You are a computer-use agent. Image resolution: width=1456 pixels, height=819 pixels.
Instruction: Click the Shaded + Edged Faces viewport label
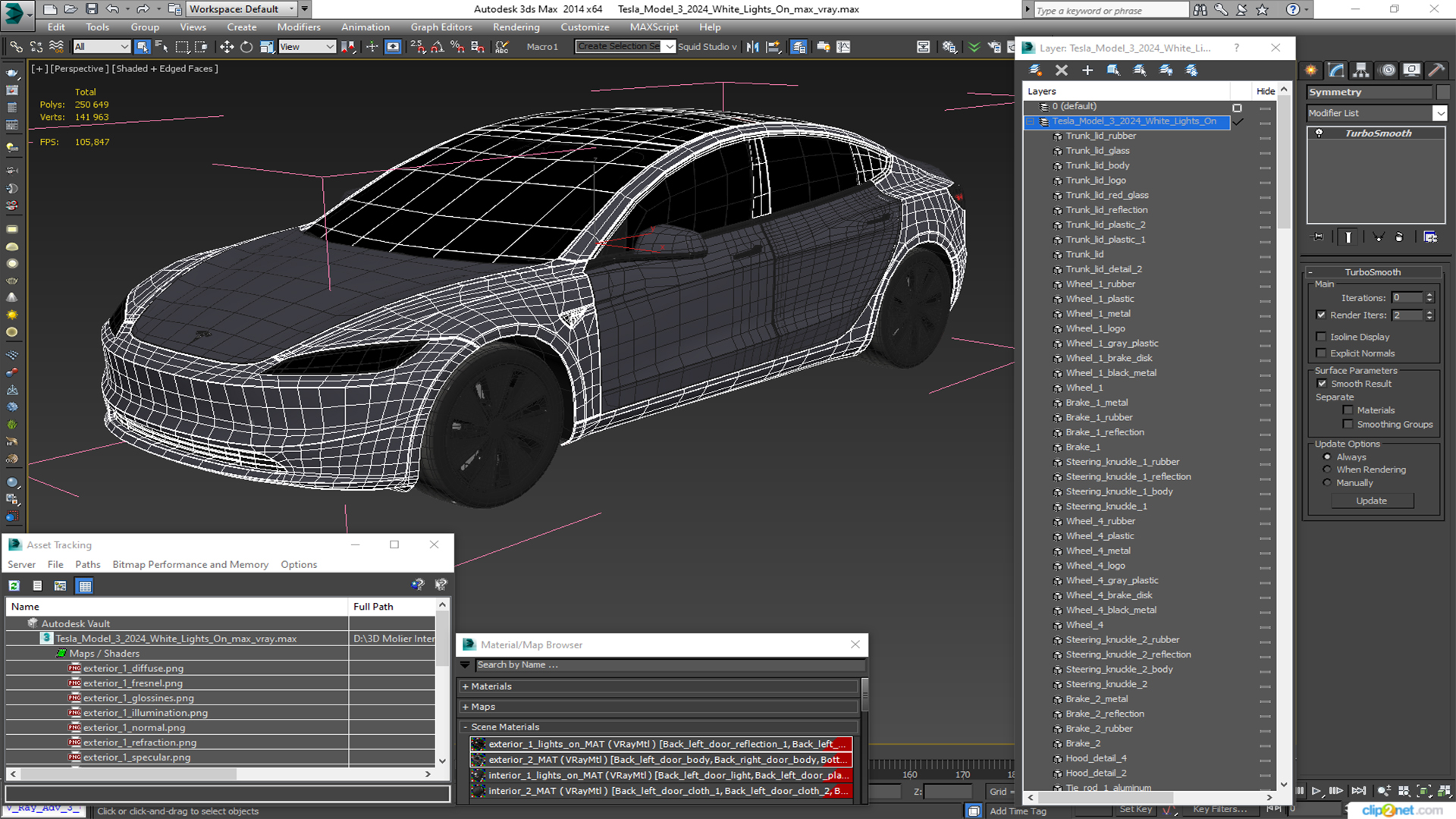165,69
